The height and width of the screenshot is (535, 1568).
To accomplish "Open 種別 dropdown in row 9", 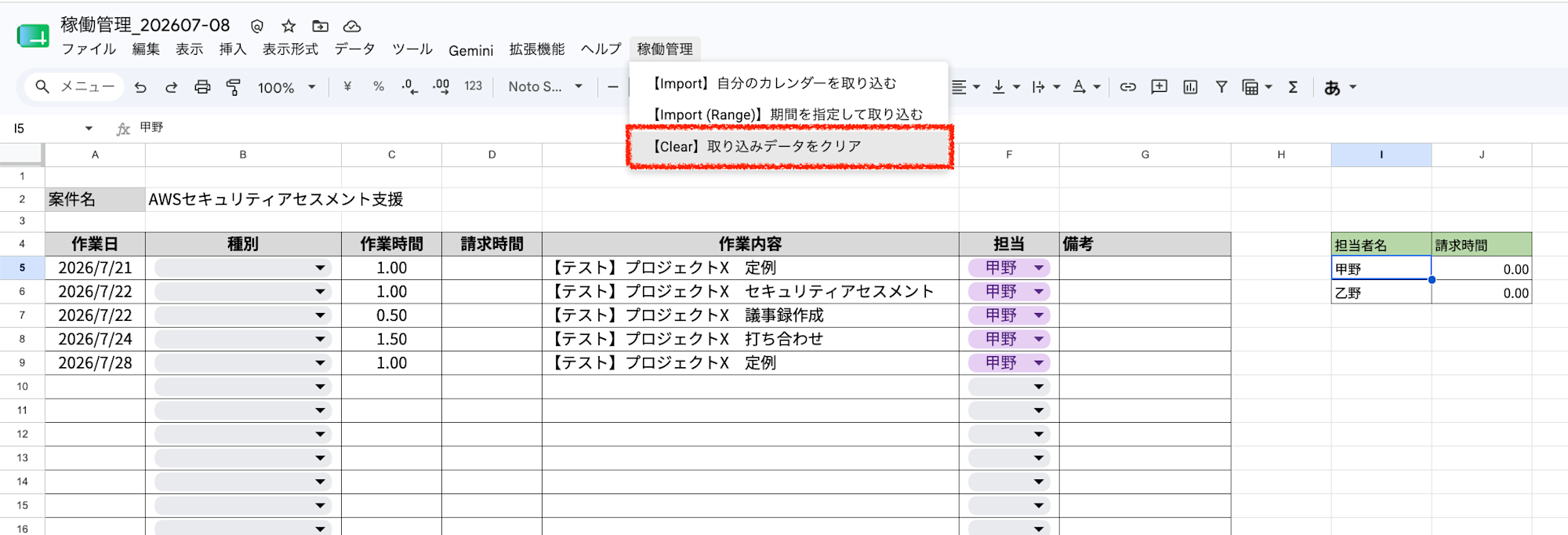I will [242, 363].
